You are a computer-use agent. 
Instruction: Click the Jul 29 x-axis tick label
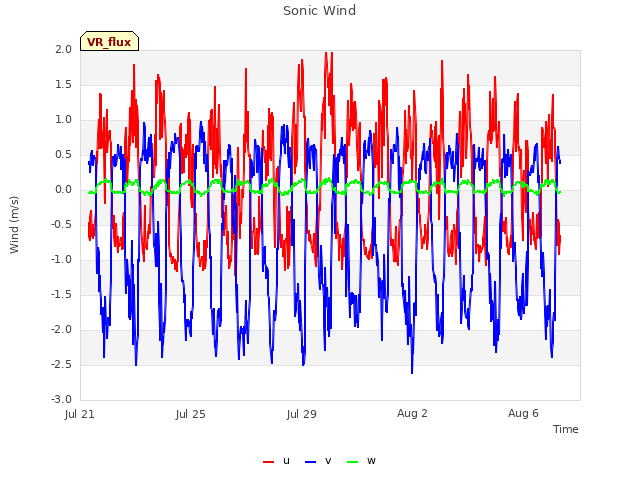tap(302, 414)
